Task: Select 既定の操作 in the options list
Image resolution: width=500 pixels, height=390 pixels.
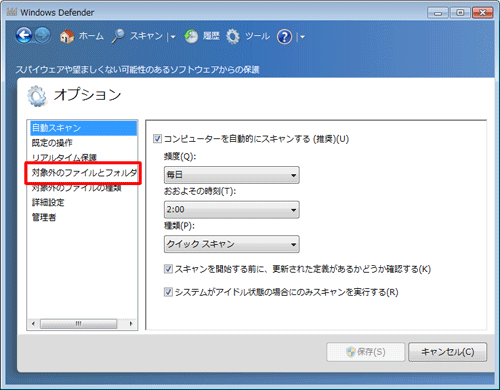Action: coord(52,143)
